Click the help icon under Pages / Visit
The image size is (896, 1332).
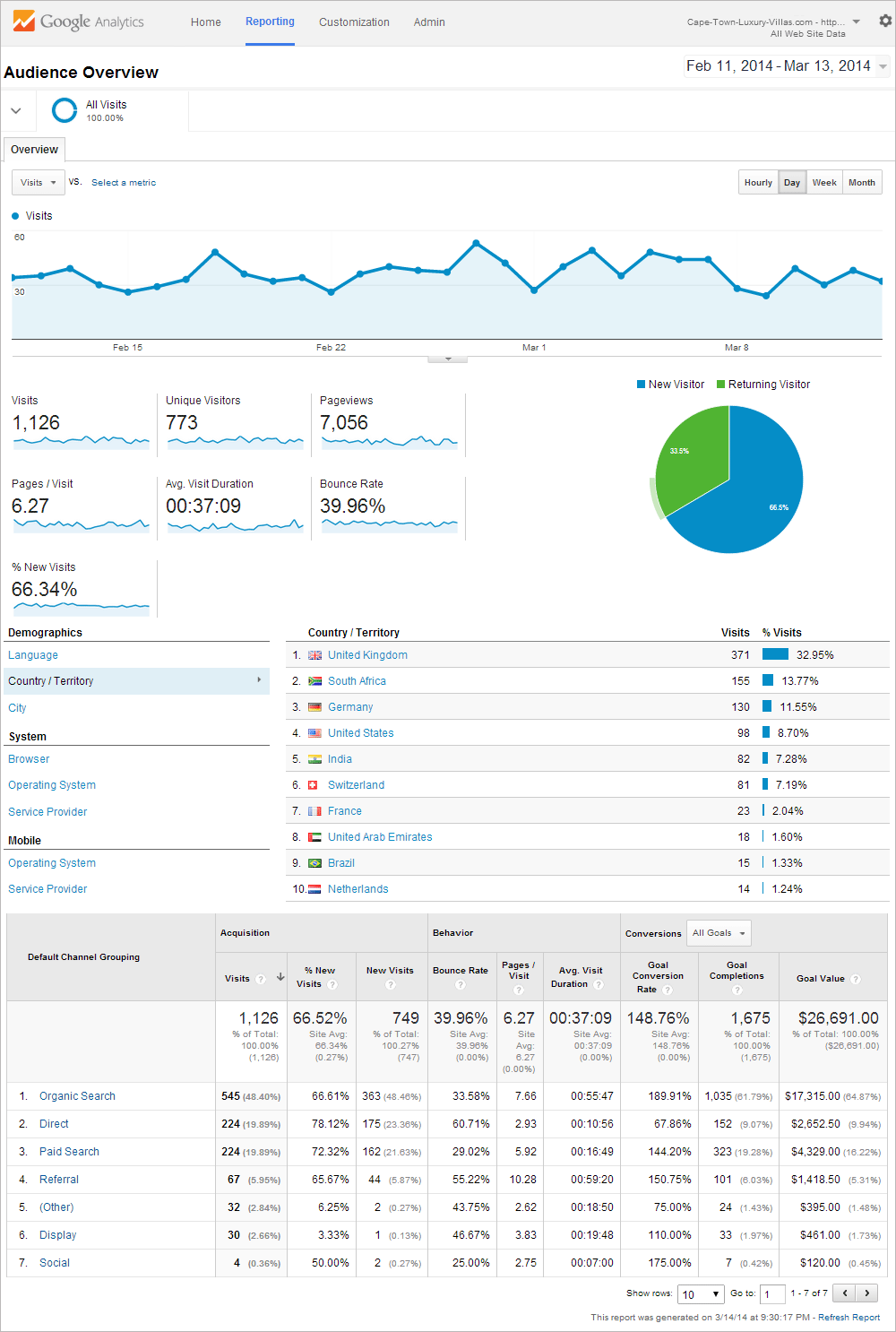tap(519, 990)
